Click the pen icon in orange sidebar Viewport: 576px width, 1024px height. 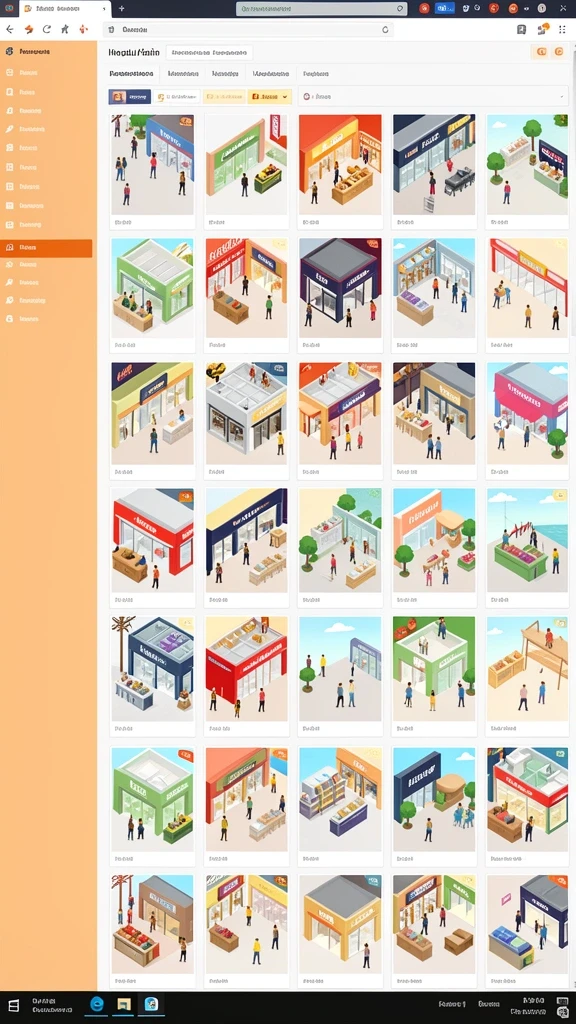(9, 129)
